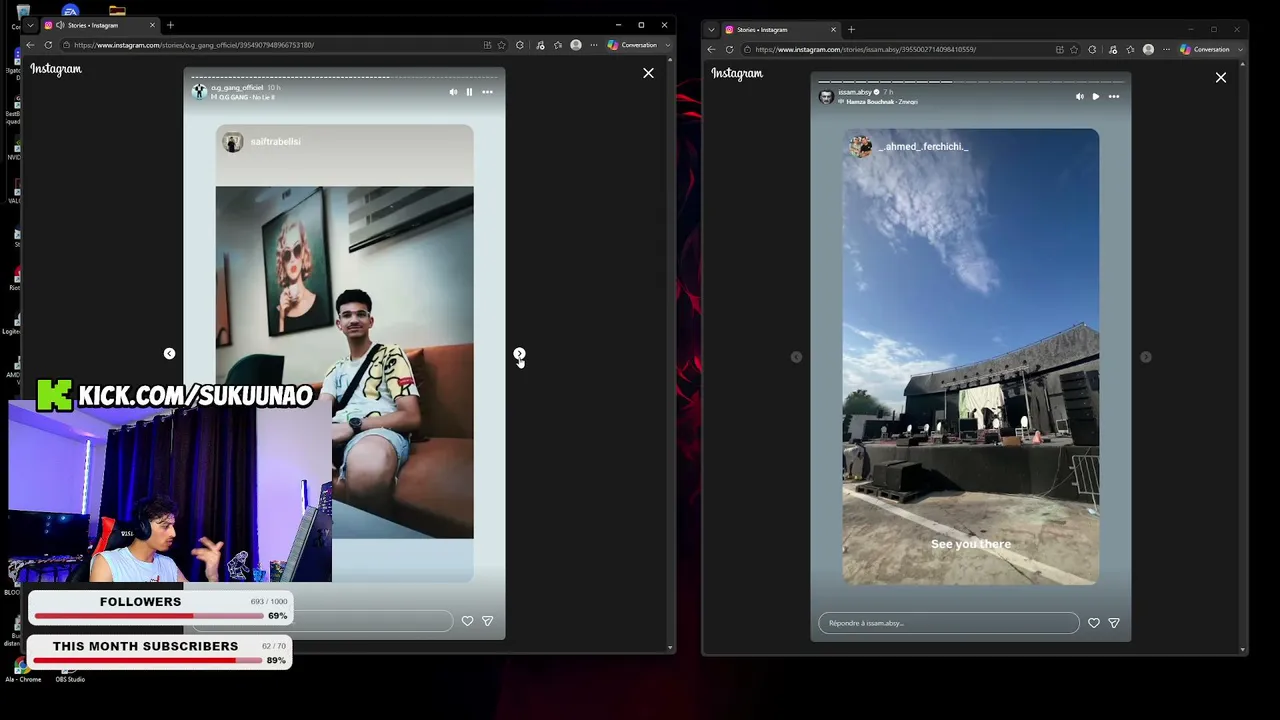
Task: Open the _.ahmed_.ferchichi._ mention in the story
Action: click(x=922, y=147)
